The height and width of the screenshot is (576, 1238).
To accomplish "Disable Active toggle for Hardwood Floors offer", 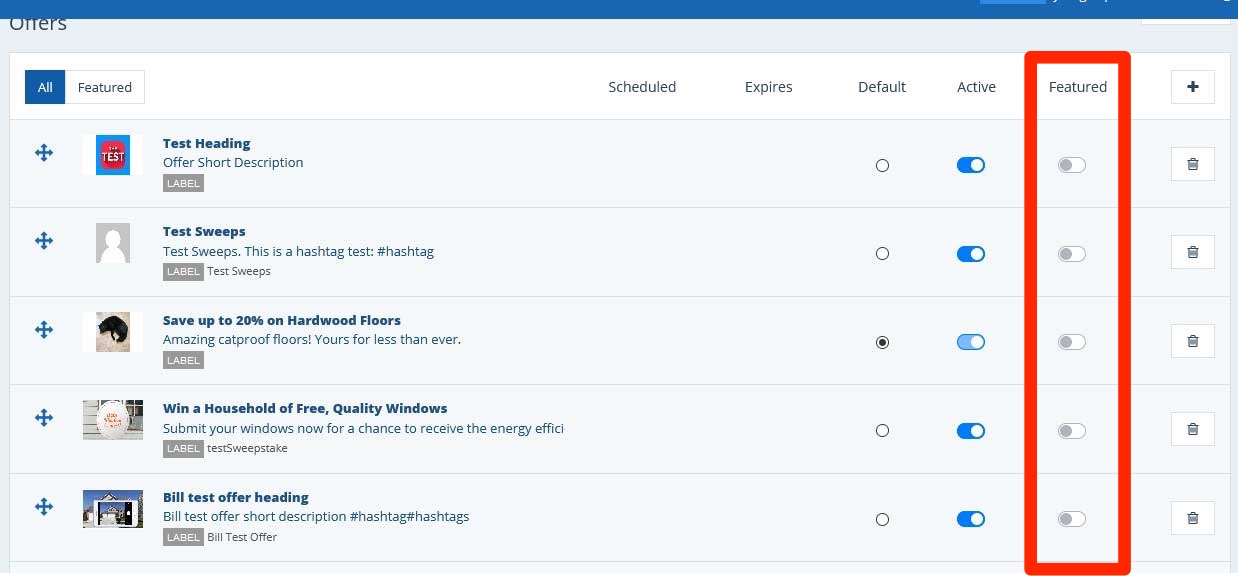I will point(970,342).
